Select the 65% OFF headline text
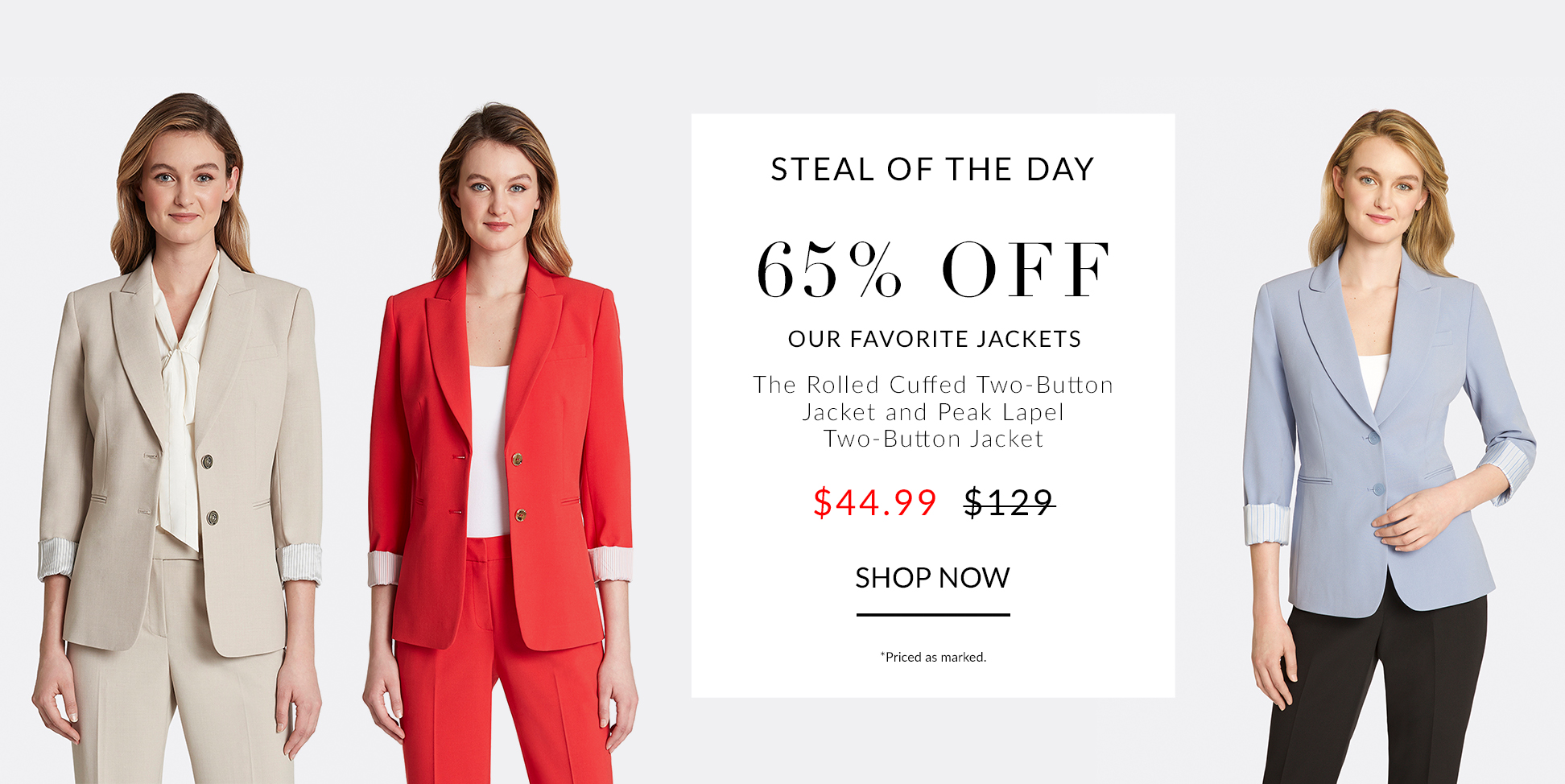1565x784 pixels. pos(933,270)
